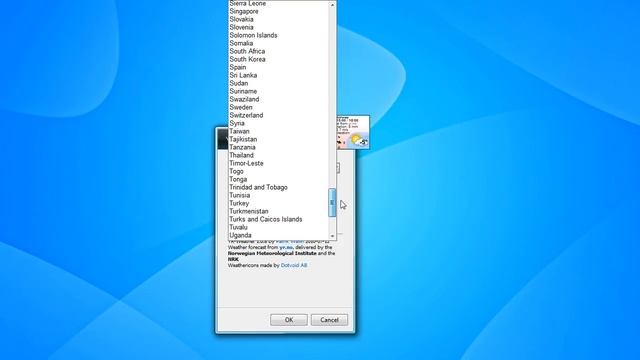Select Singapore in the dropdown list
This screenshot has height=360, width=640.
tap(278, 11)
